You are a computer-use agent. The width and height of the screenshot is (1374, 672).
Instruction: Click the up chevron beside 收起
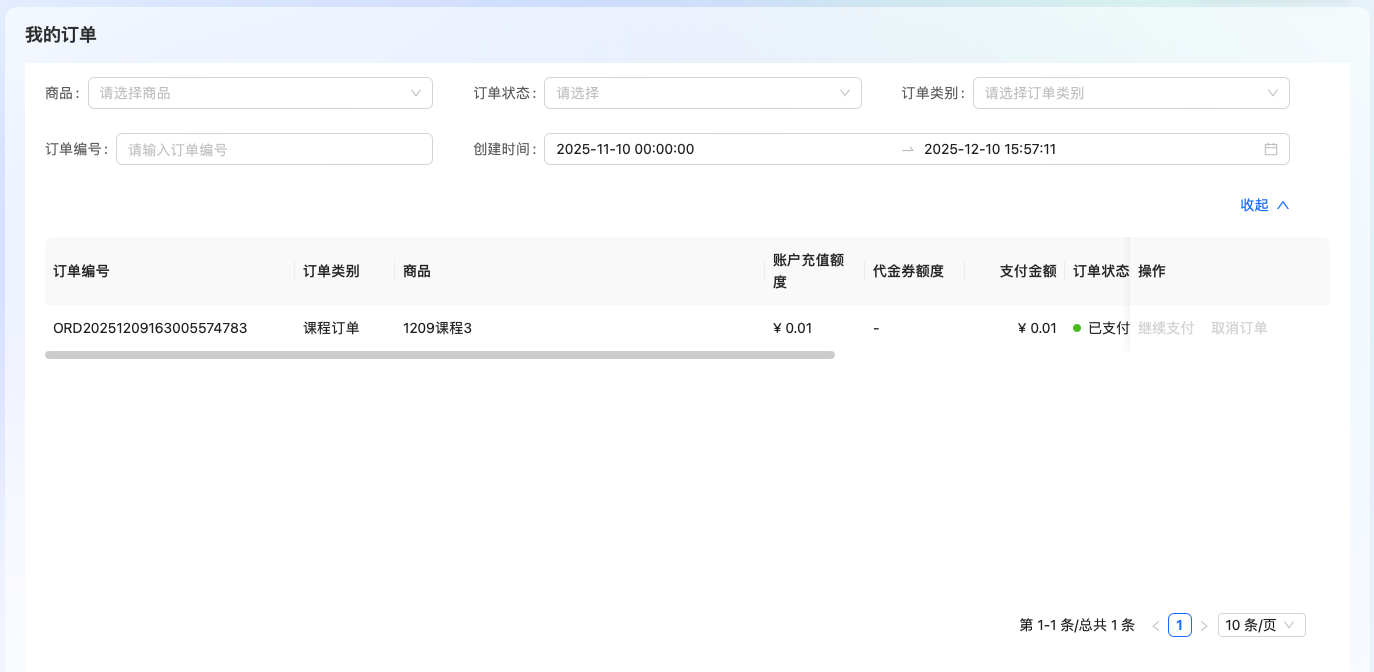(1284, 204)
